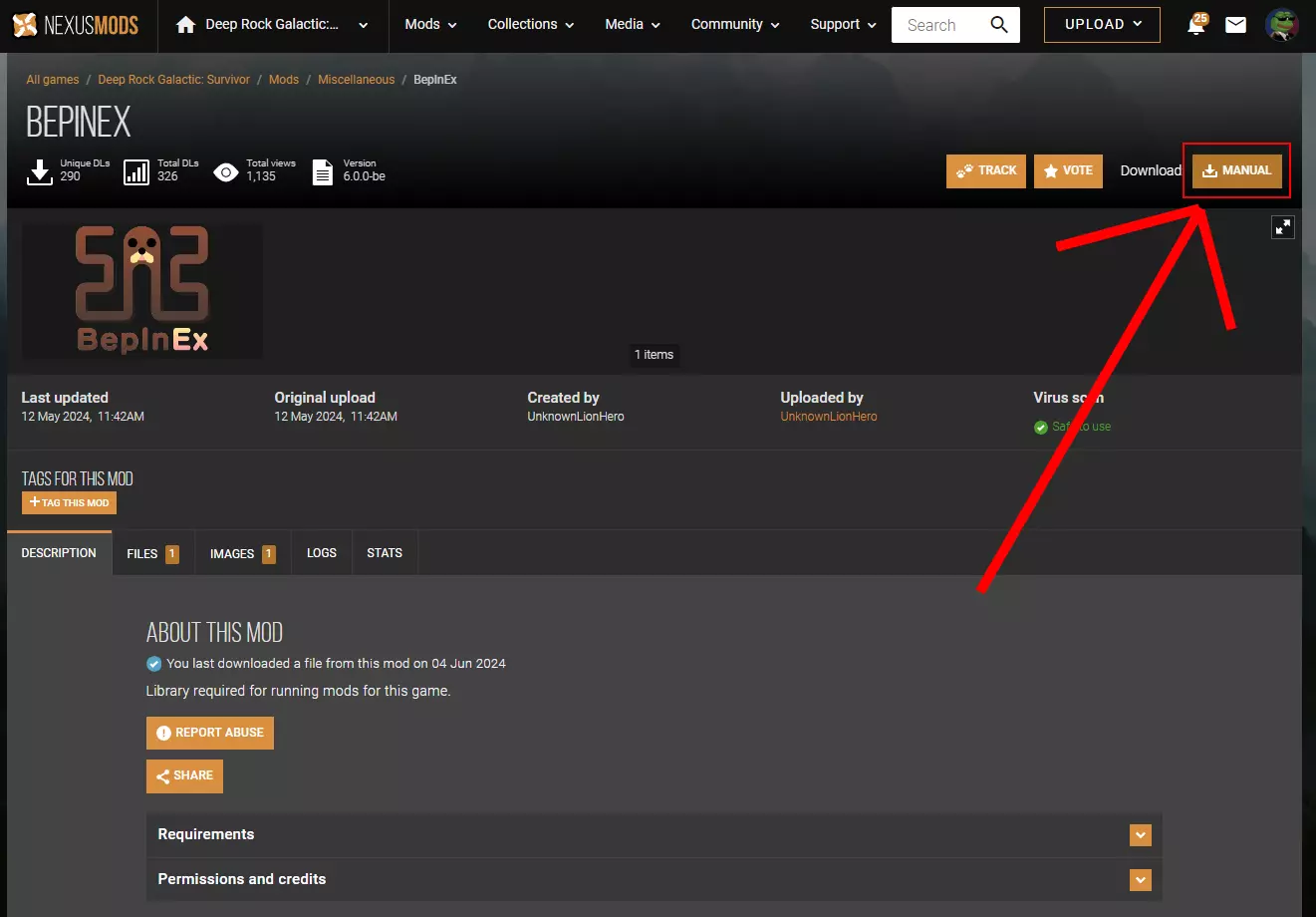1316x917 pixels.
Task: Click the Last updated date text
Action: click(83, 417)
